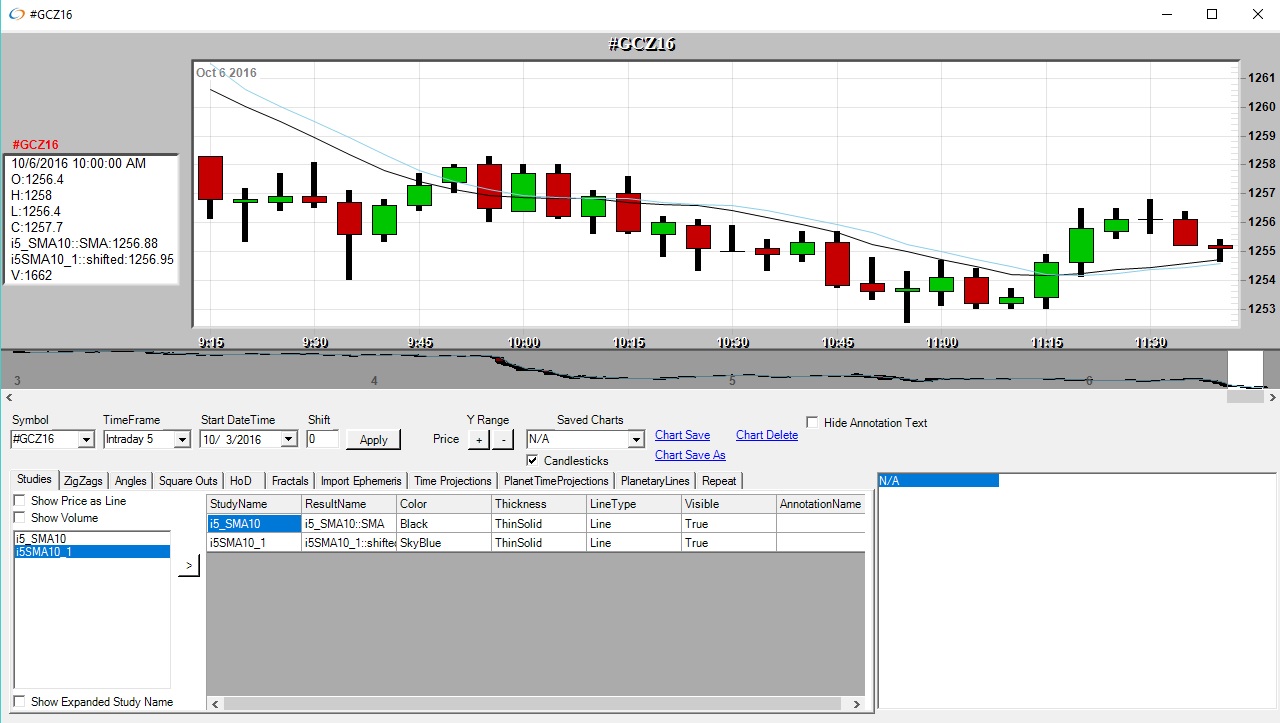Click the Chart Save As link
Viewport: 1280px width, 723px height.
(x=690, y=455)
